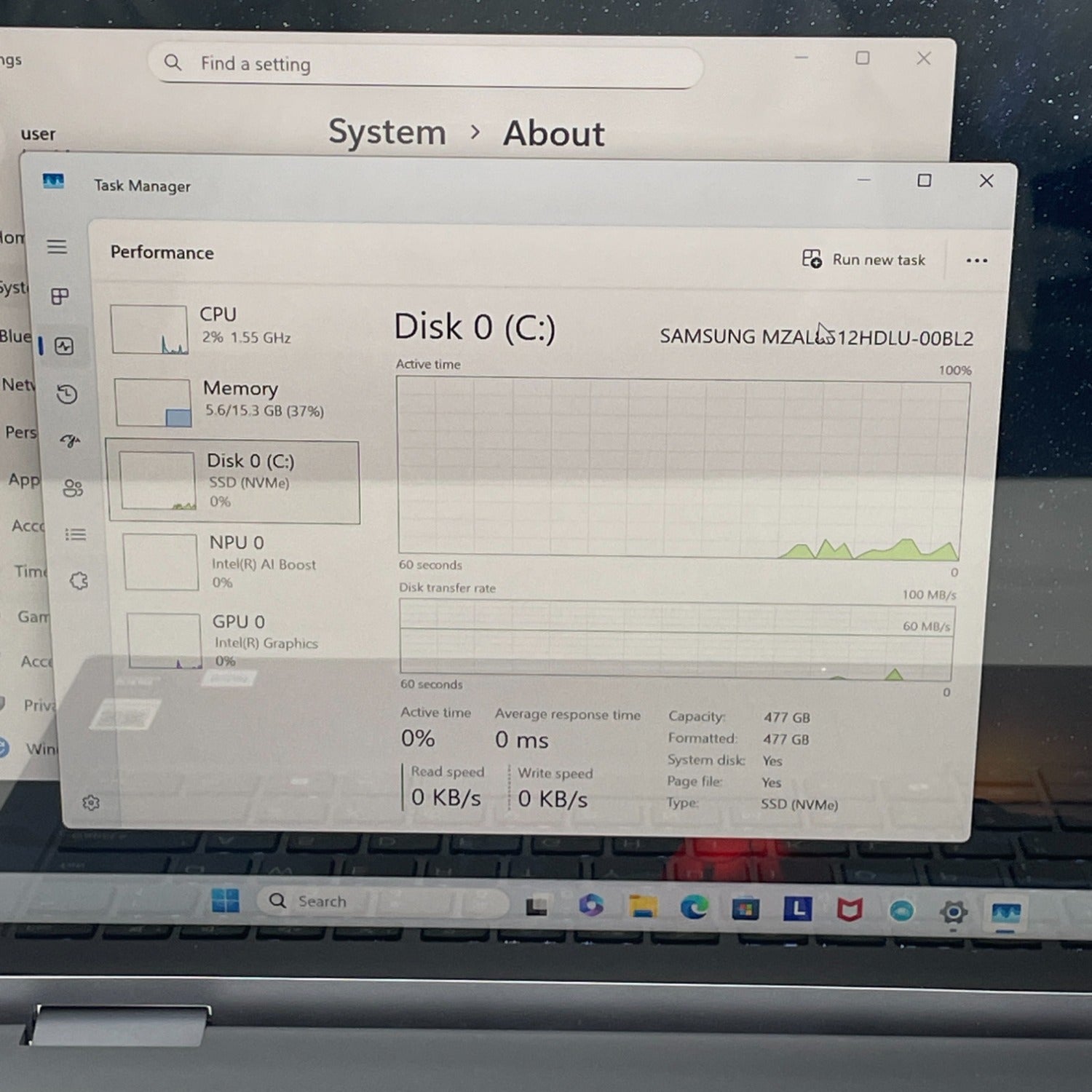The height and width of the screenshot is (1092, 1092).
Task: Open the Windows Start menu
Action: click(x=225, y=901)
